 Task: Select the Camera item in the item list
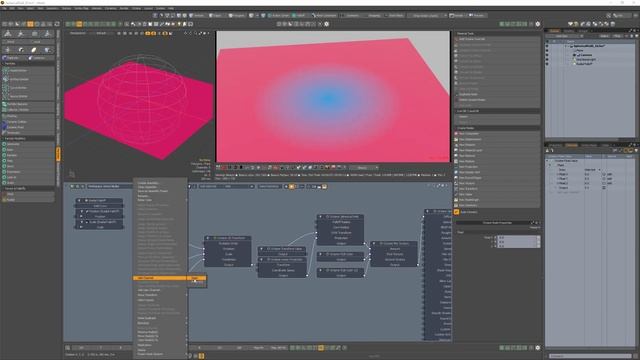pos(586,55)
